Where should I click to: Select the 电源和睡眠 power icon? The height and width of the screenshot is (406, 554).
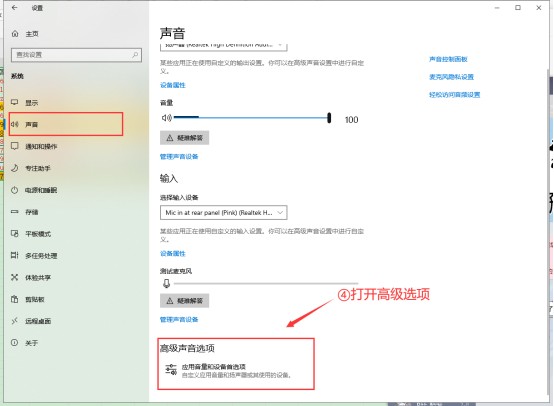click(14, 190)
